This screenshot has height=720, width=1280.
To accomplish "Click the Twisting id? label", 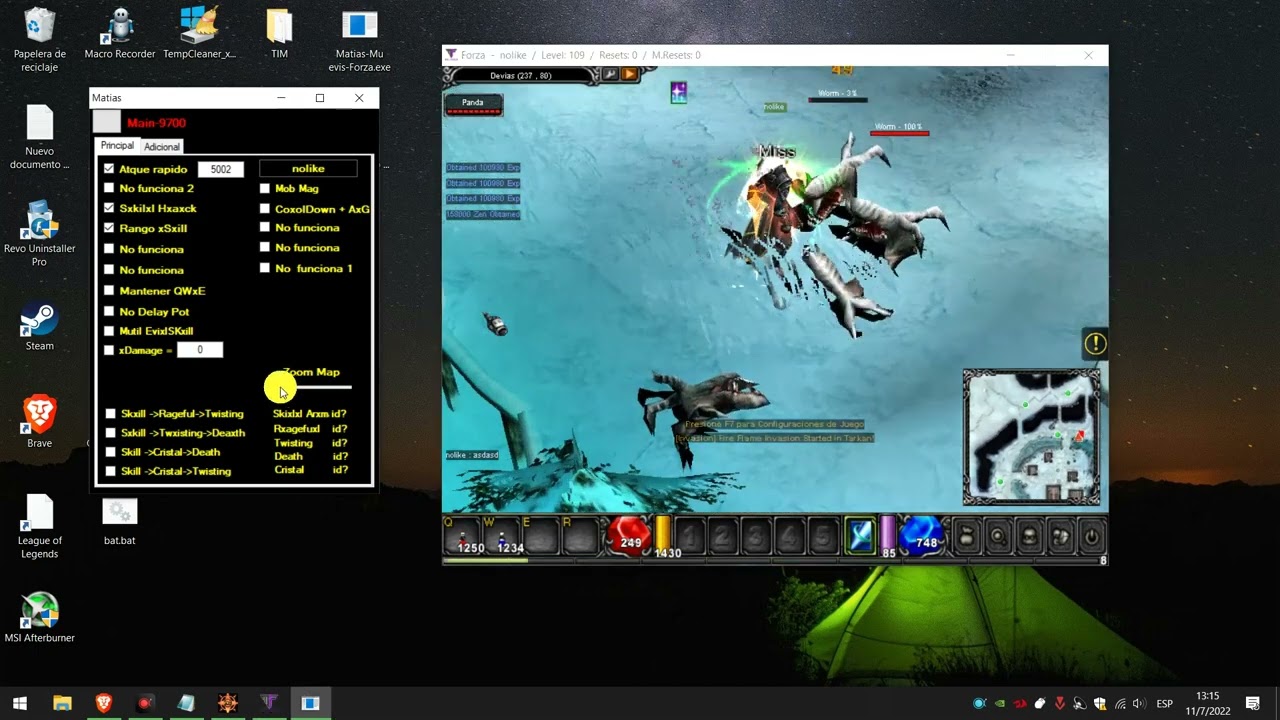I will point(310,443).
